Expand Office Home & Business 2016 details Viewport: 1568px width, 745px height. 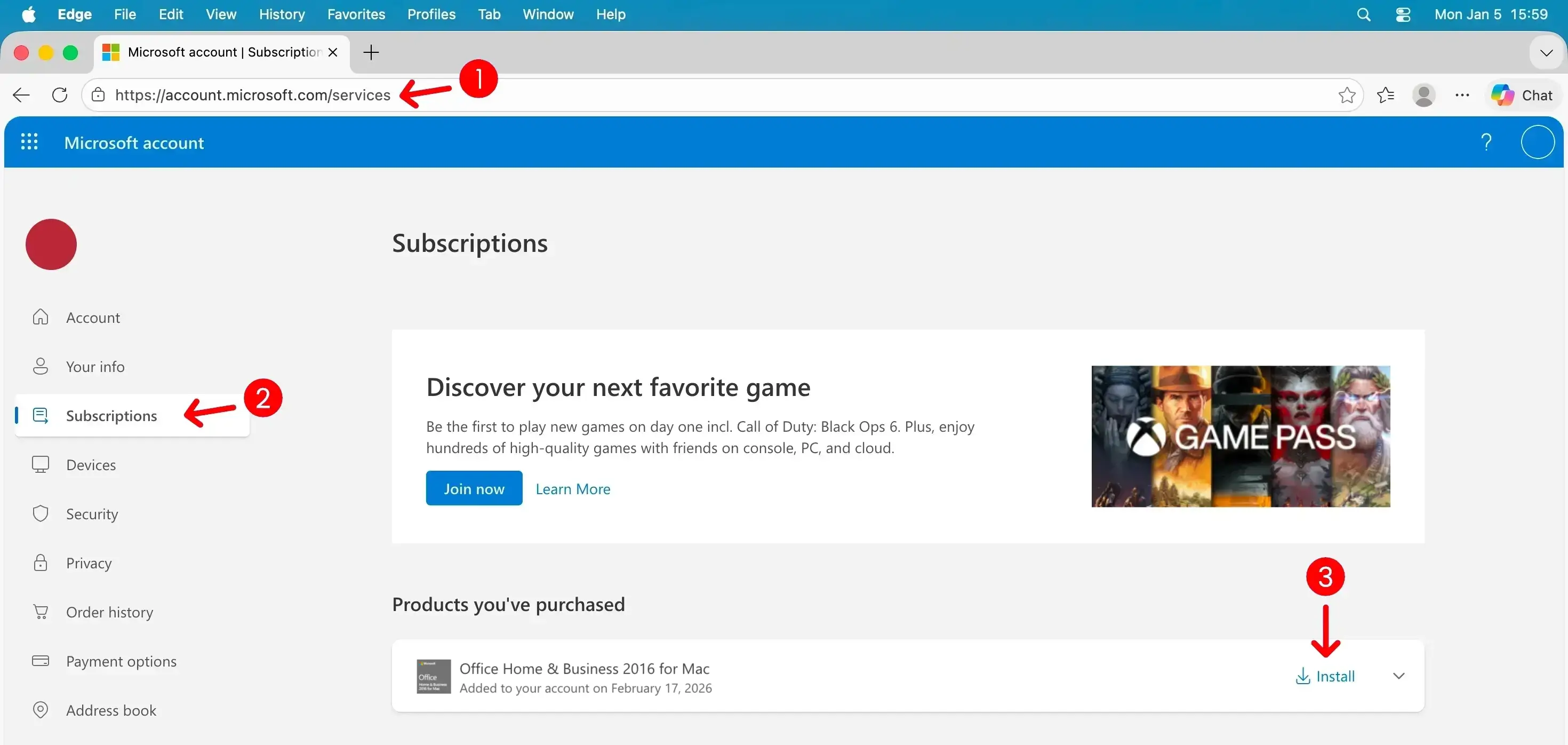coord(1398,676)
